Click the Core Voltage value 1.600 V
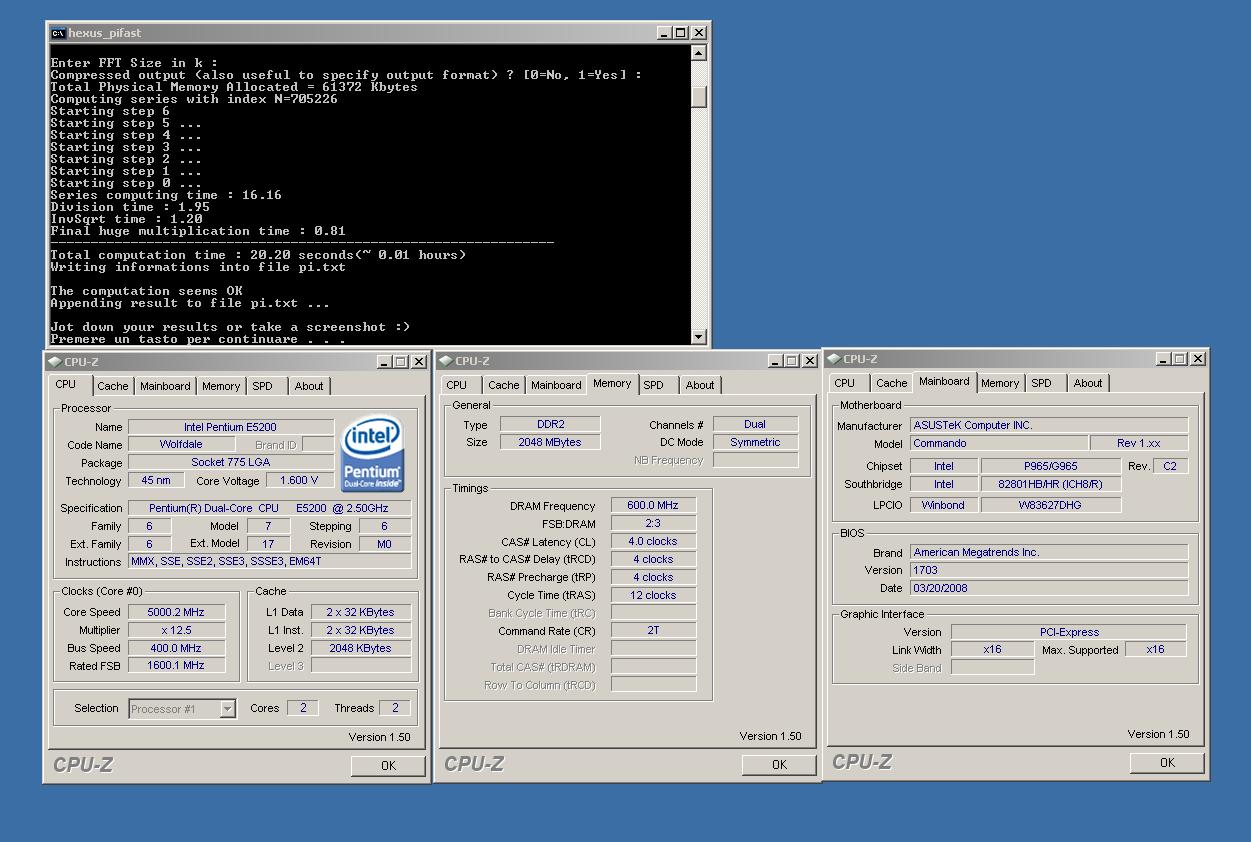Viewport: 1251px width, 842px height. coord(299,481)
